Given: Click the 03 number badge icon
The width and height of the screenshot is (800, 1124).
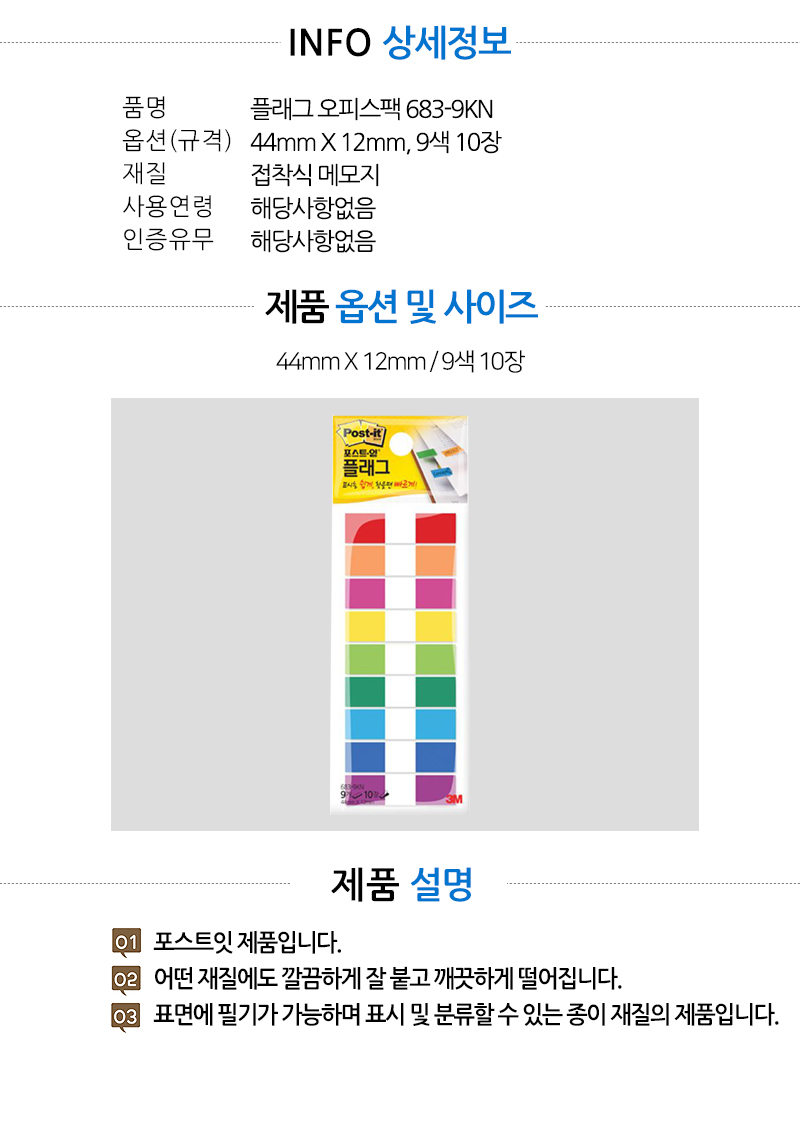Looking at the screenshot, I should [125, 1016].
